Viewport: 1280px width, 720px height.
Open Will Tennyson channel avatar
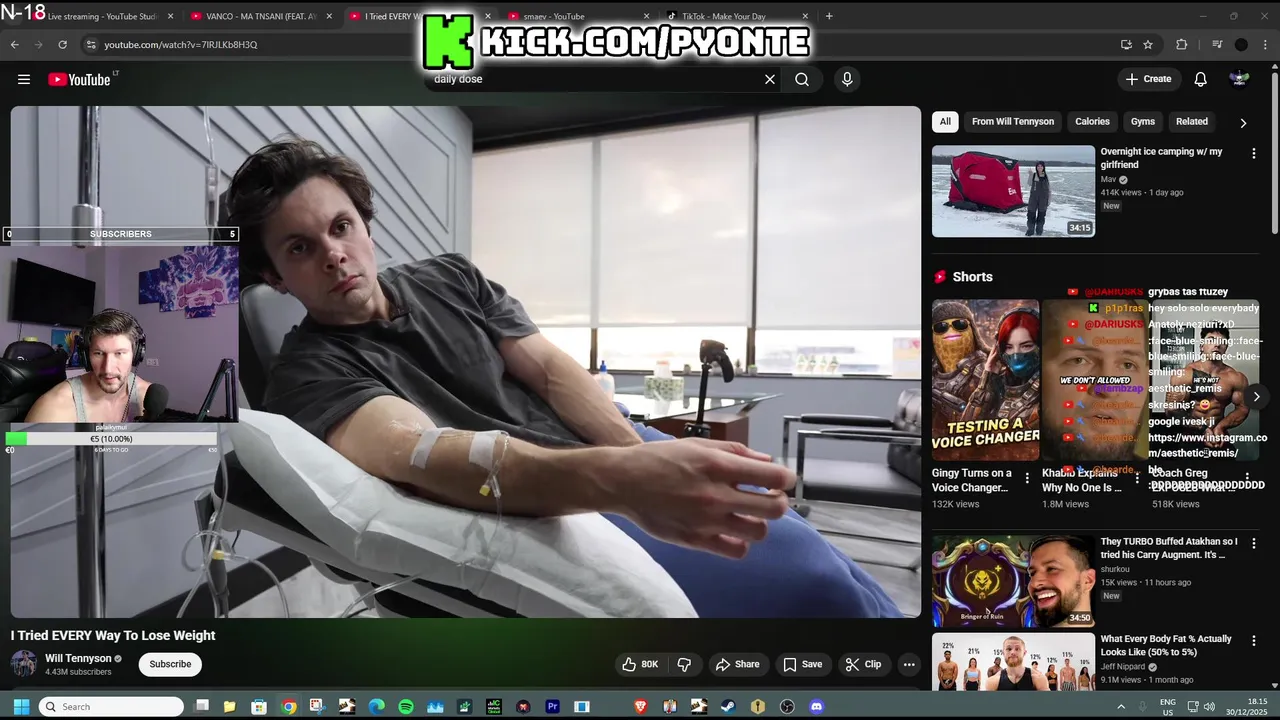(24, 664)
